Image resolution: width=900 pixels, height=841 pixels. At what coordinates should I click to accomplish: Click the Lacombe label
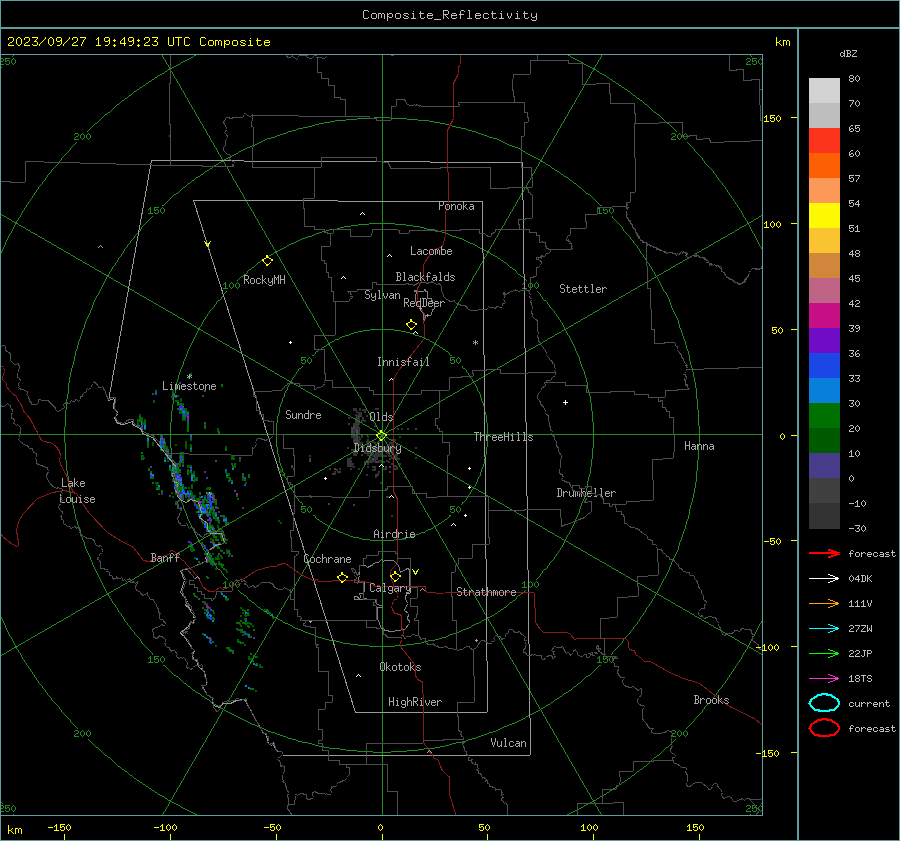coord(431,251)
